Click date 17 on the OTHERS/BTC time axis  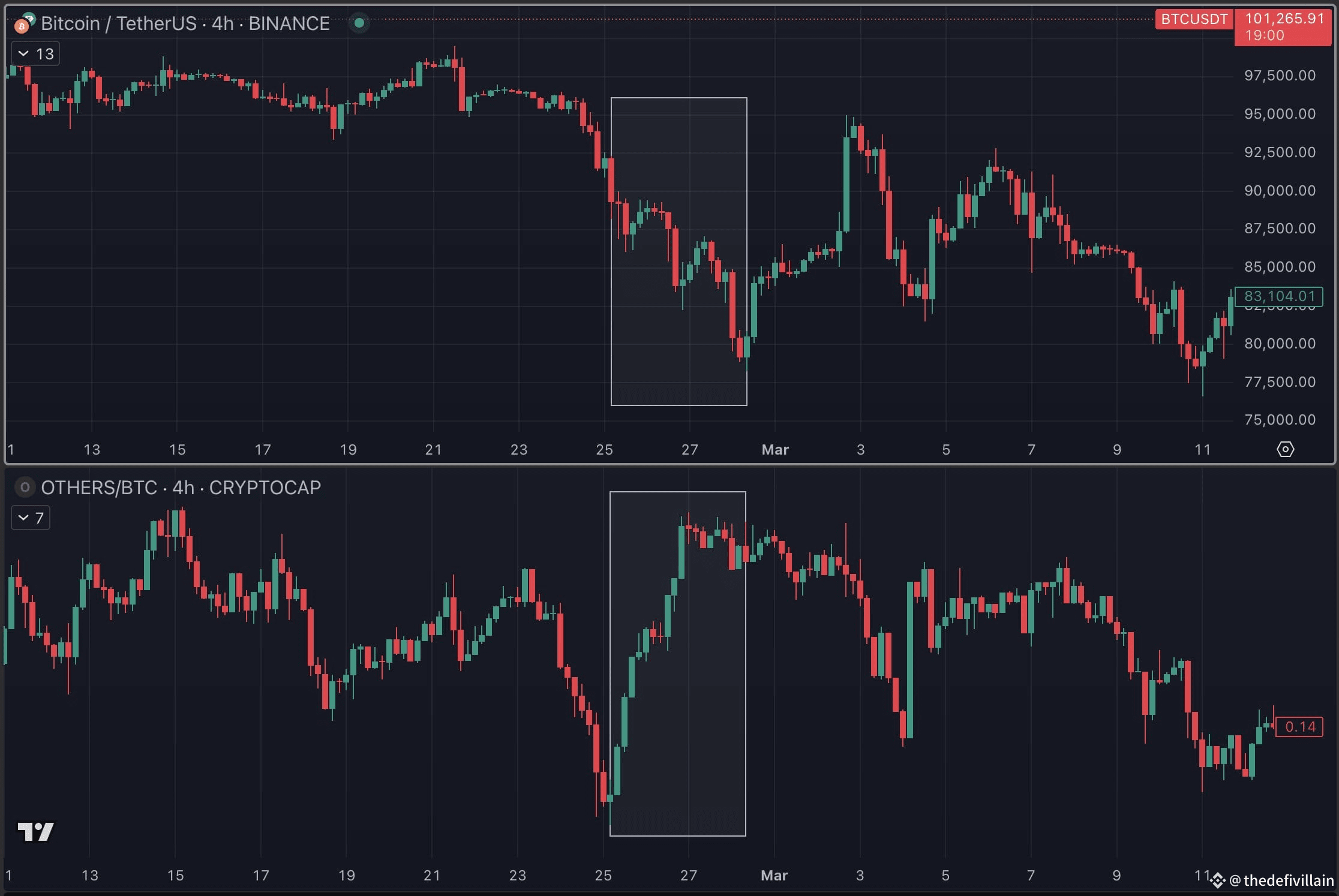[x=261, y=876]
